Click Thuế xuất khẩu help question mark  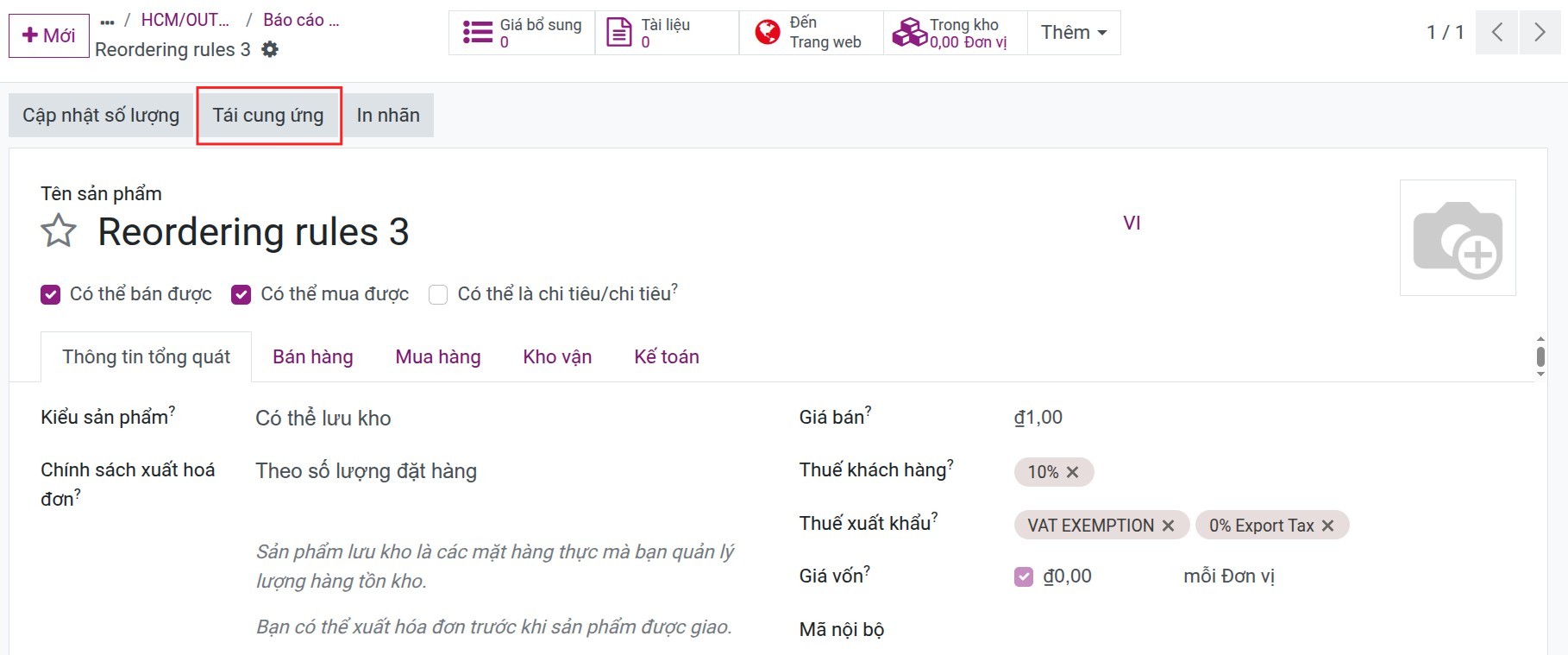[935, 516]
